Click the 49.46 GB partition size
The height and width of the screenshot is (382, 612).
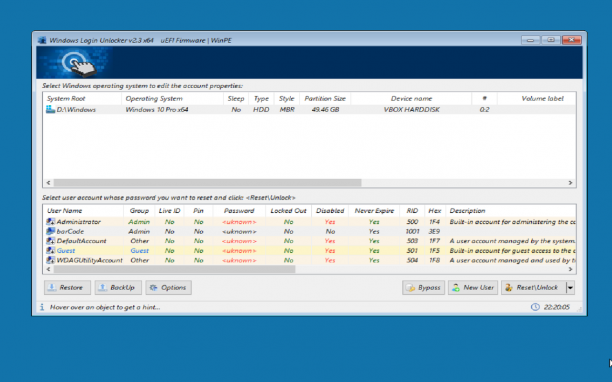(325, 110)
